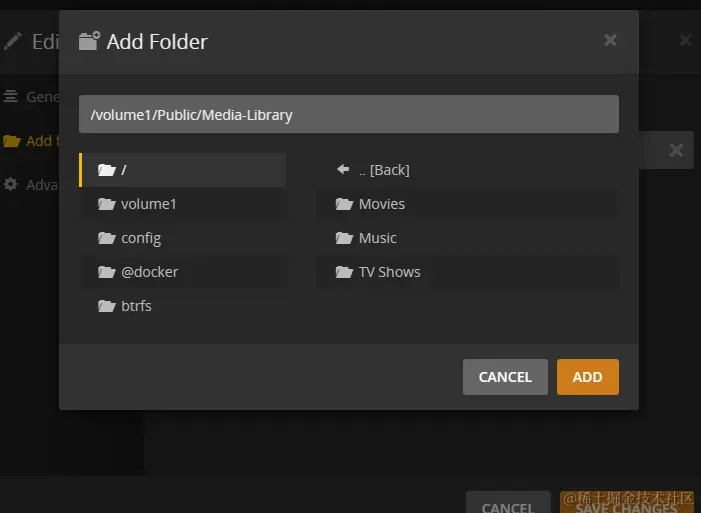Image resolution: width=701 pixels, height=513 pixels.
Task: Click the pencil edit icon in background window
Action: click(13, 41)
